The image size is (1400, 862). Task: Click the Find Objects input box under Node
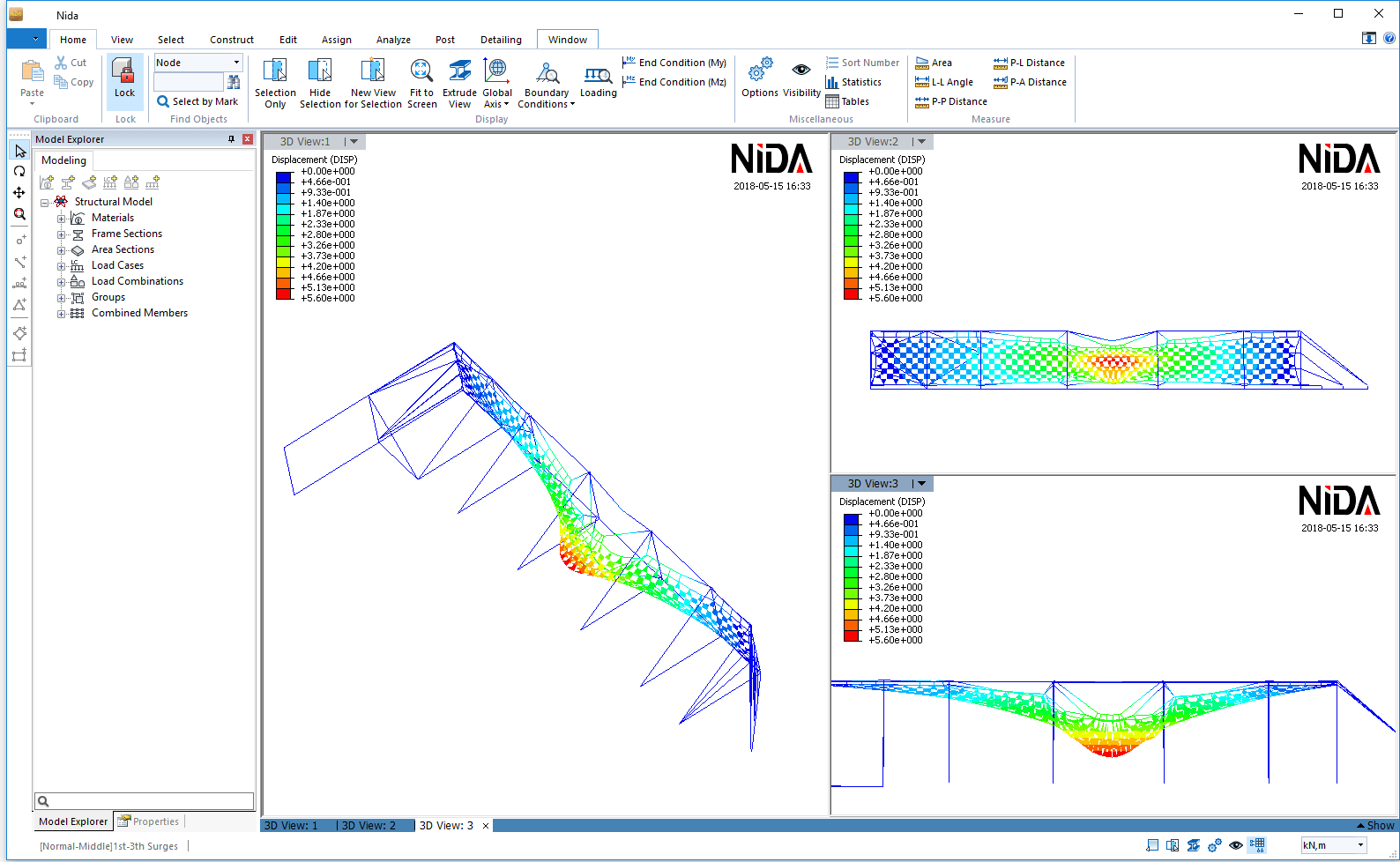pos(189,82)
